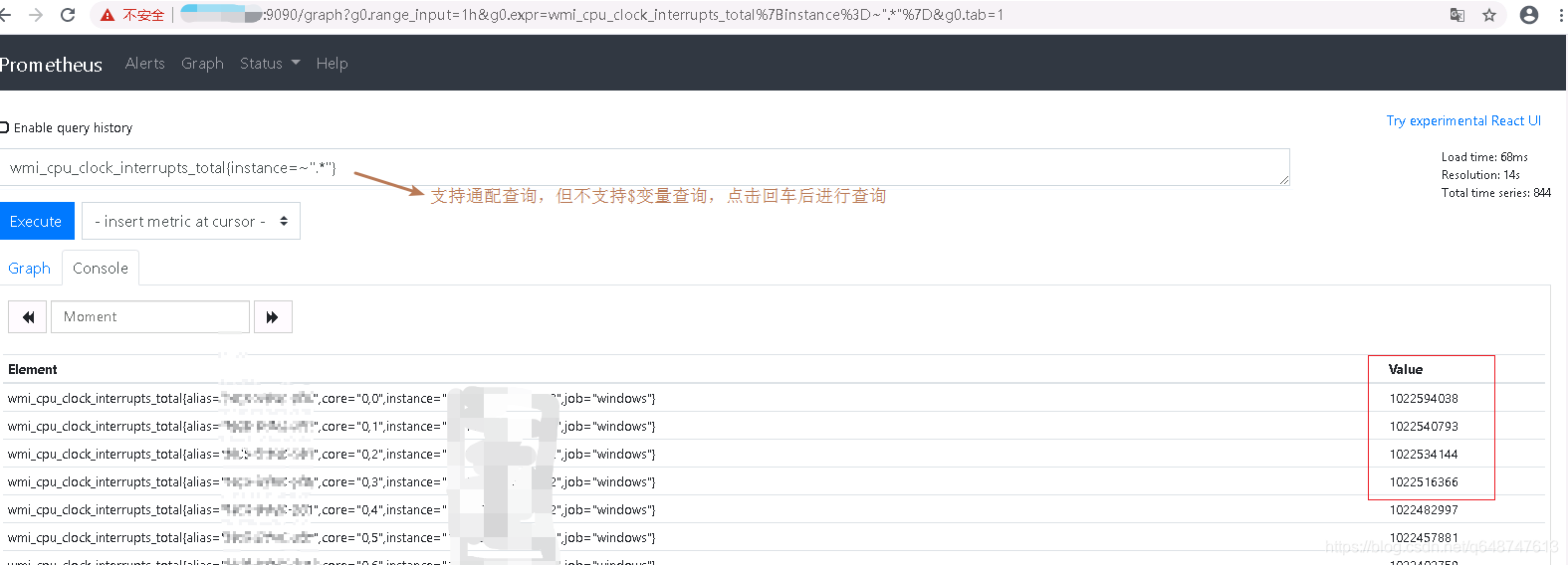Click the not-secure warning icon
Image resolution: width=1568 pixels, height=565 pixels.
[108, 15]
